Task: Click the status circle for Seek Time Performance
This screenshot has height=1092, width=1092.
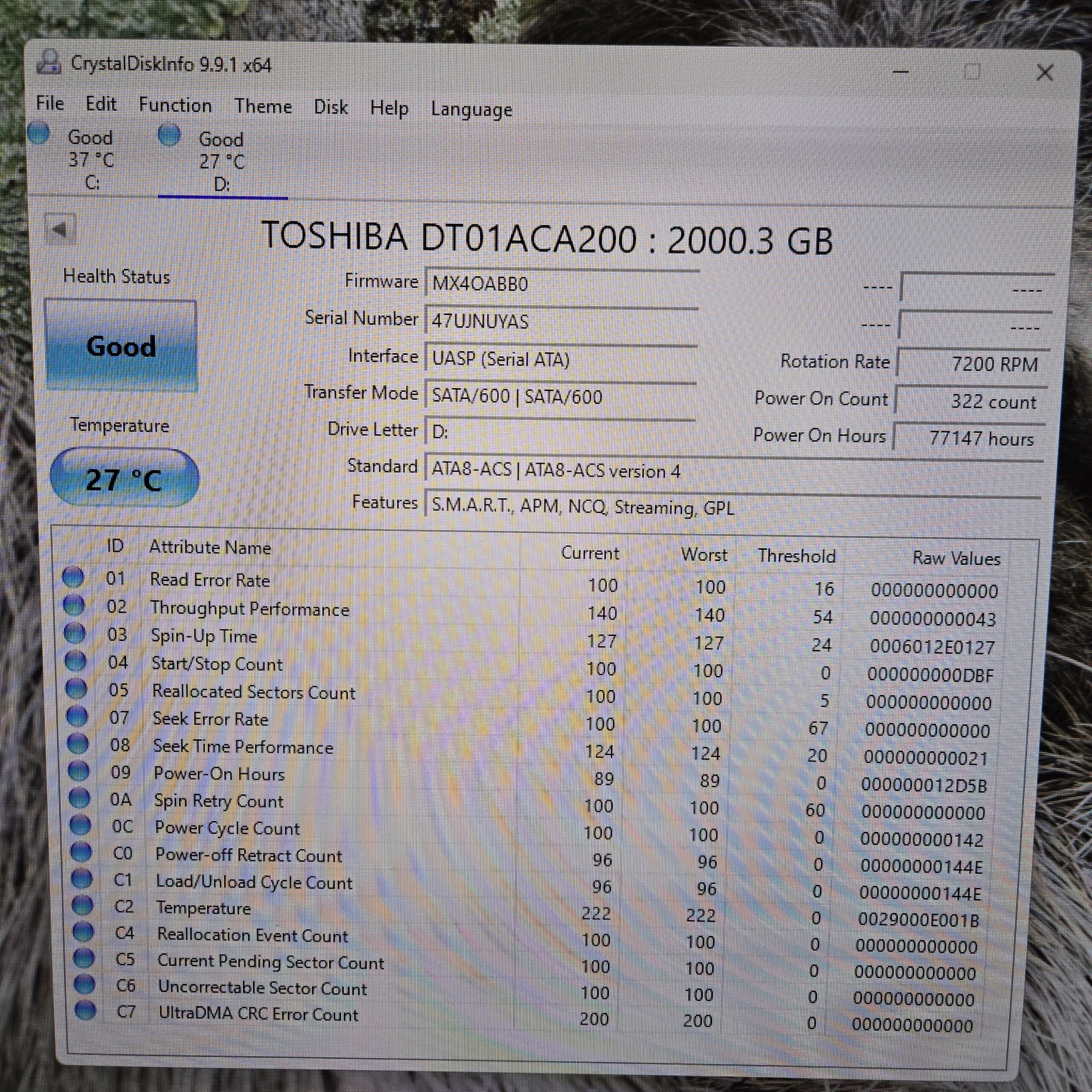Action: coord(78,744)
